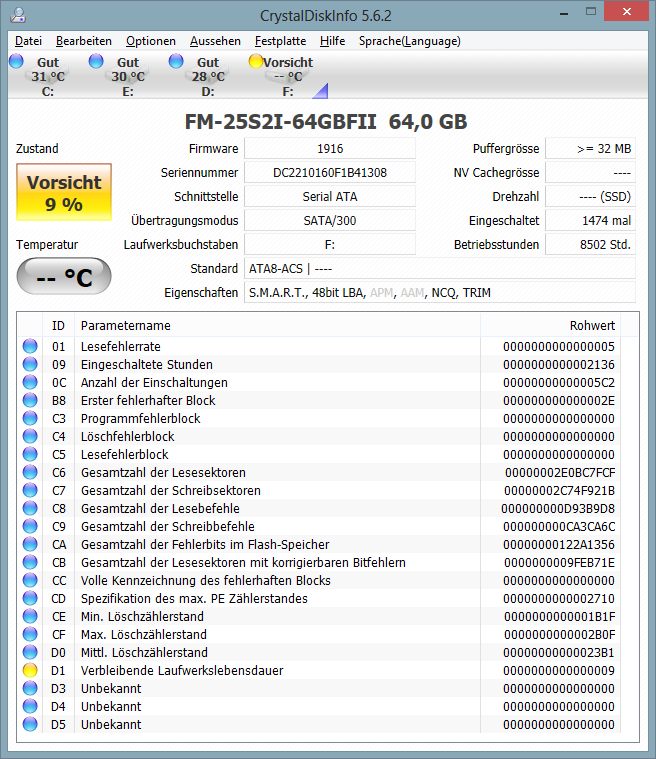Open the Optionen menu

pyautogui.click(x=151, y=41)
